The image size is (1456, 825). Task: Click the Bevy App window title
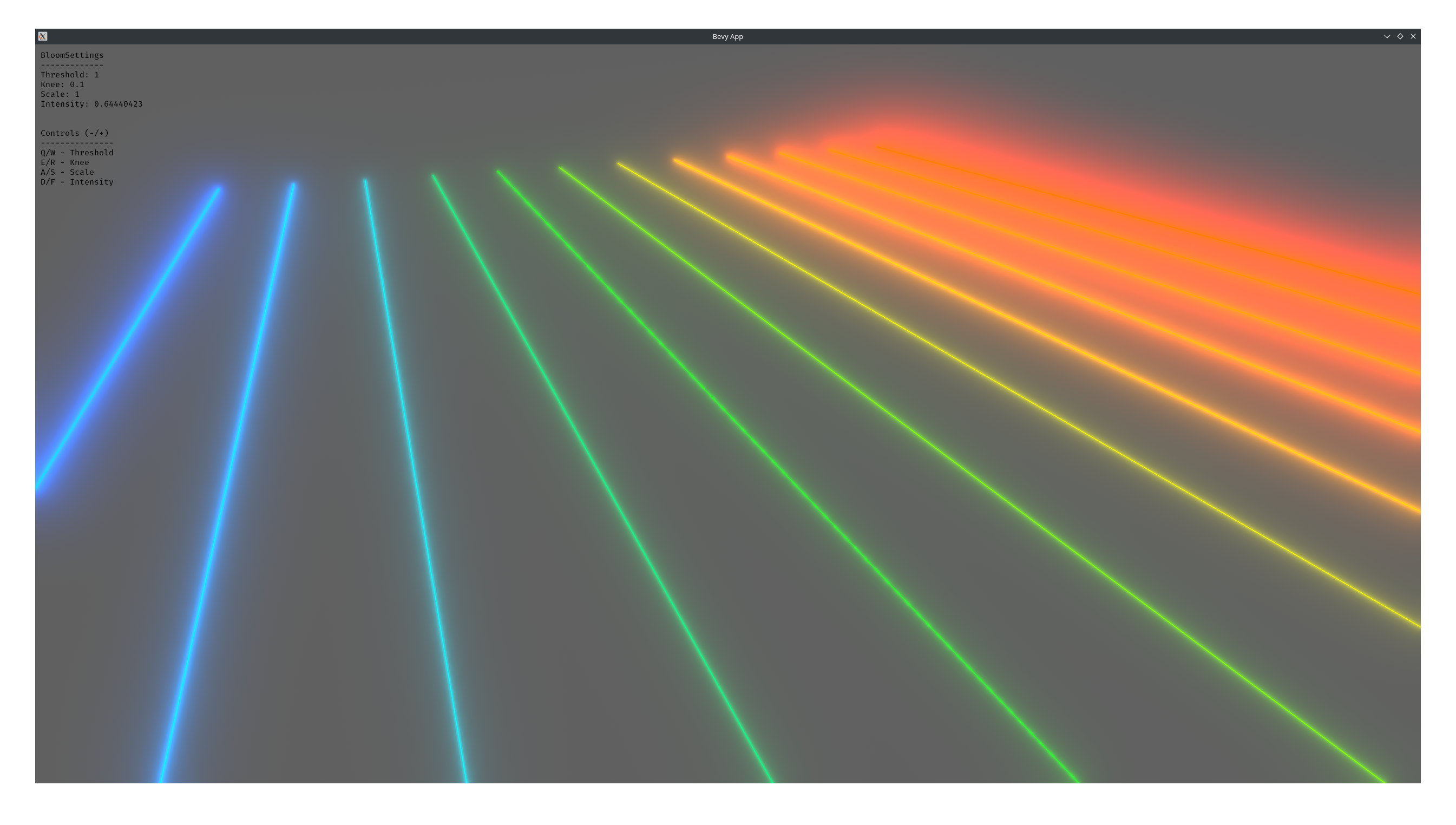coord(727,36)
